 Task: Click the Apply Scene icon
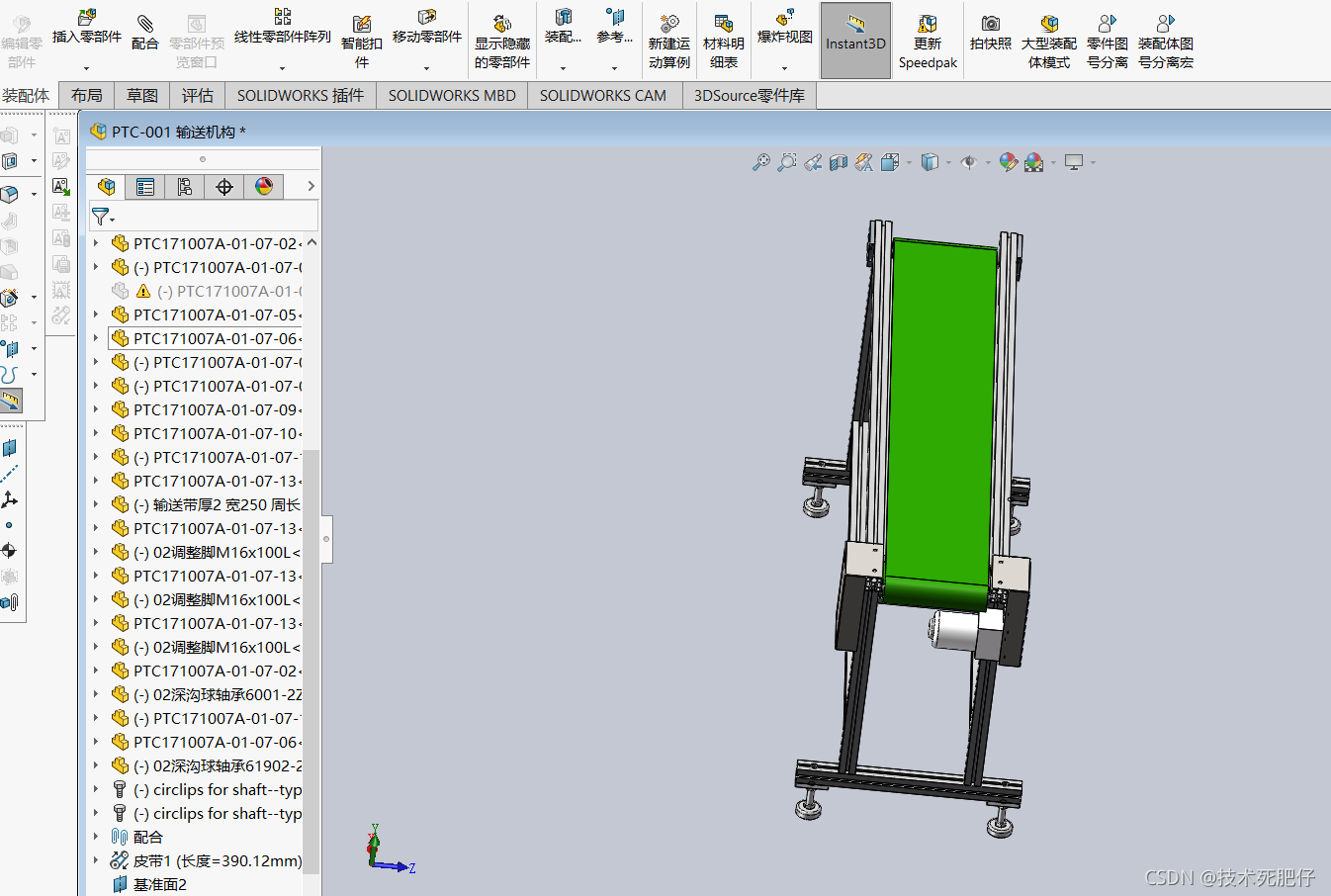[x=1034, y=162]
